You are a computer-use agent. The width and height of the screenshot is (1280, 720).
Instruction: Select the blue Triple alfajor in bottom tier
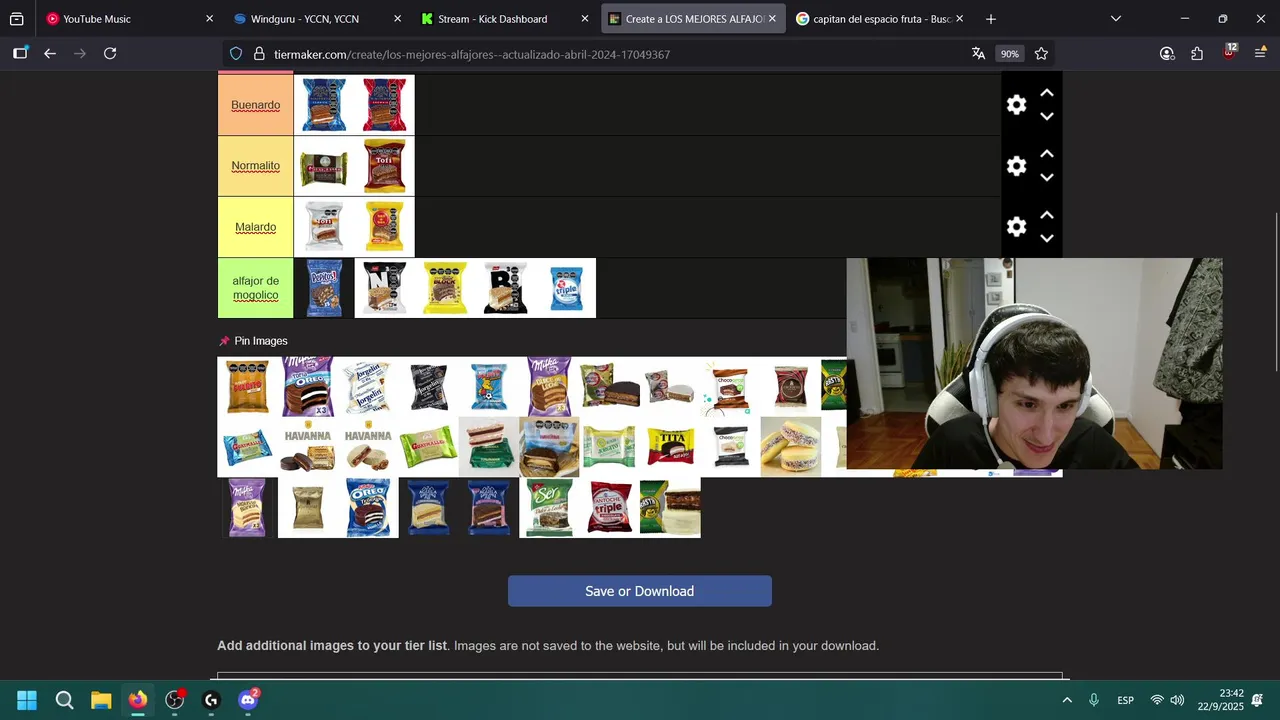[566, 288]
